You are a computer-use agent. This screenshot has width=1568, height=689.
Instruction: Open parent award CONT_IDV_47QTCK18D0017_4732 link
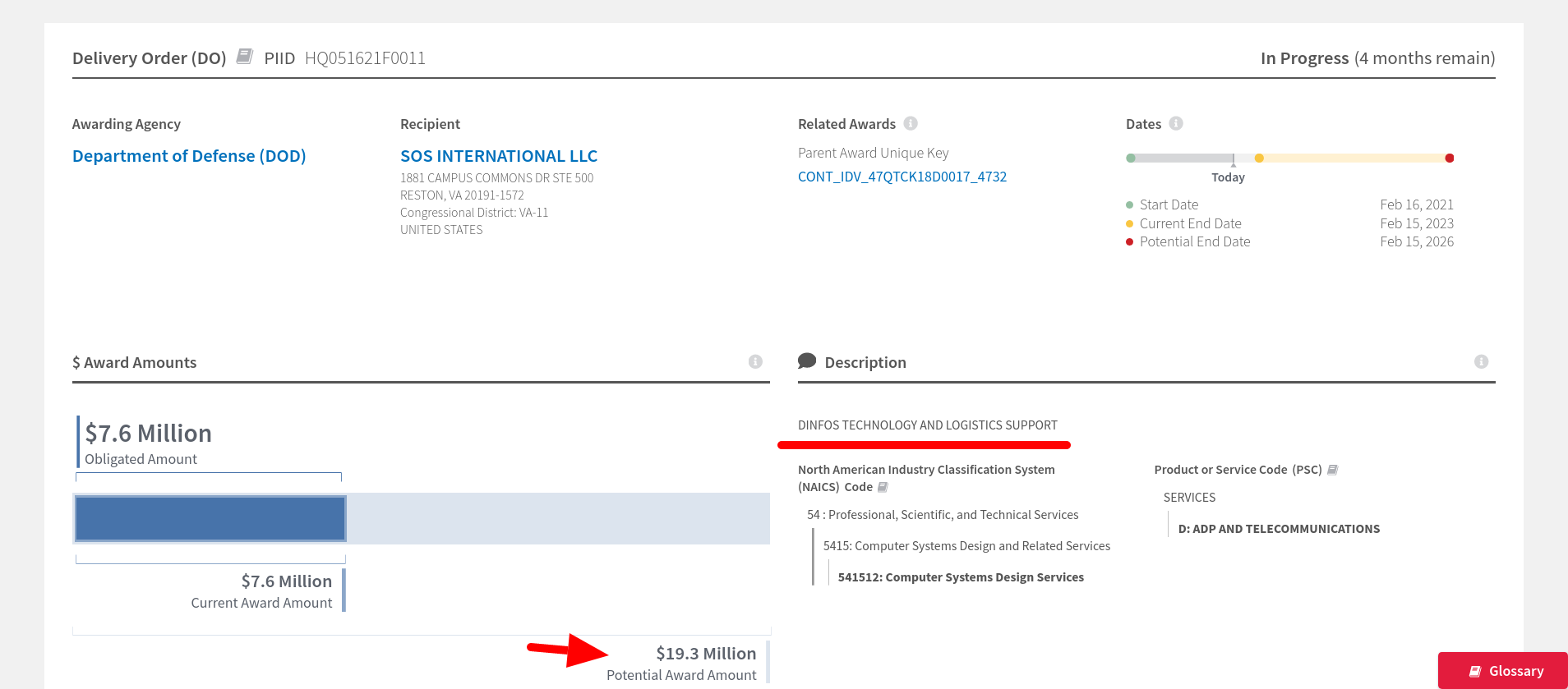tap(902, 177)
